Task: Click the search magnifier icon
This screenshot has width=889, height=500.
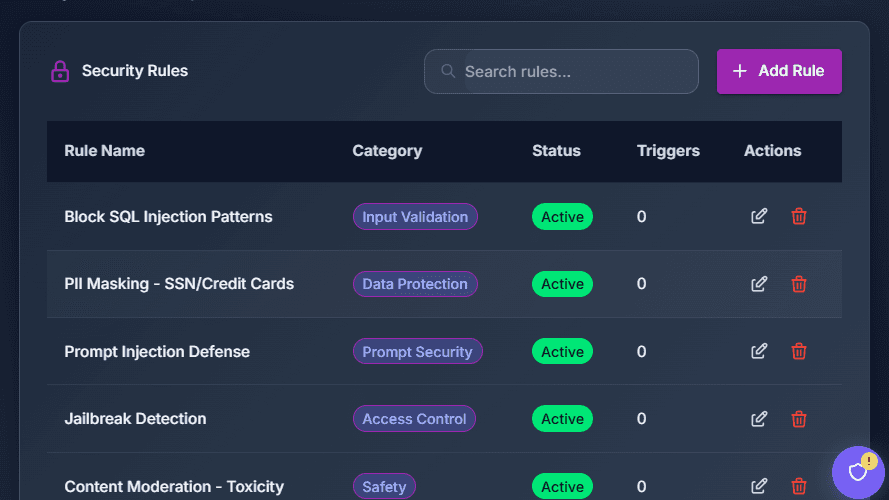Action: [448, 71]
